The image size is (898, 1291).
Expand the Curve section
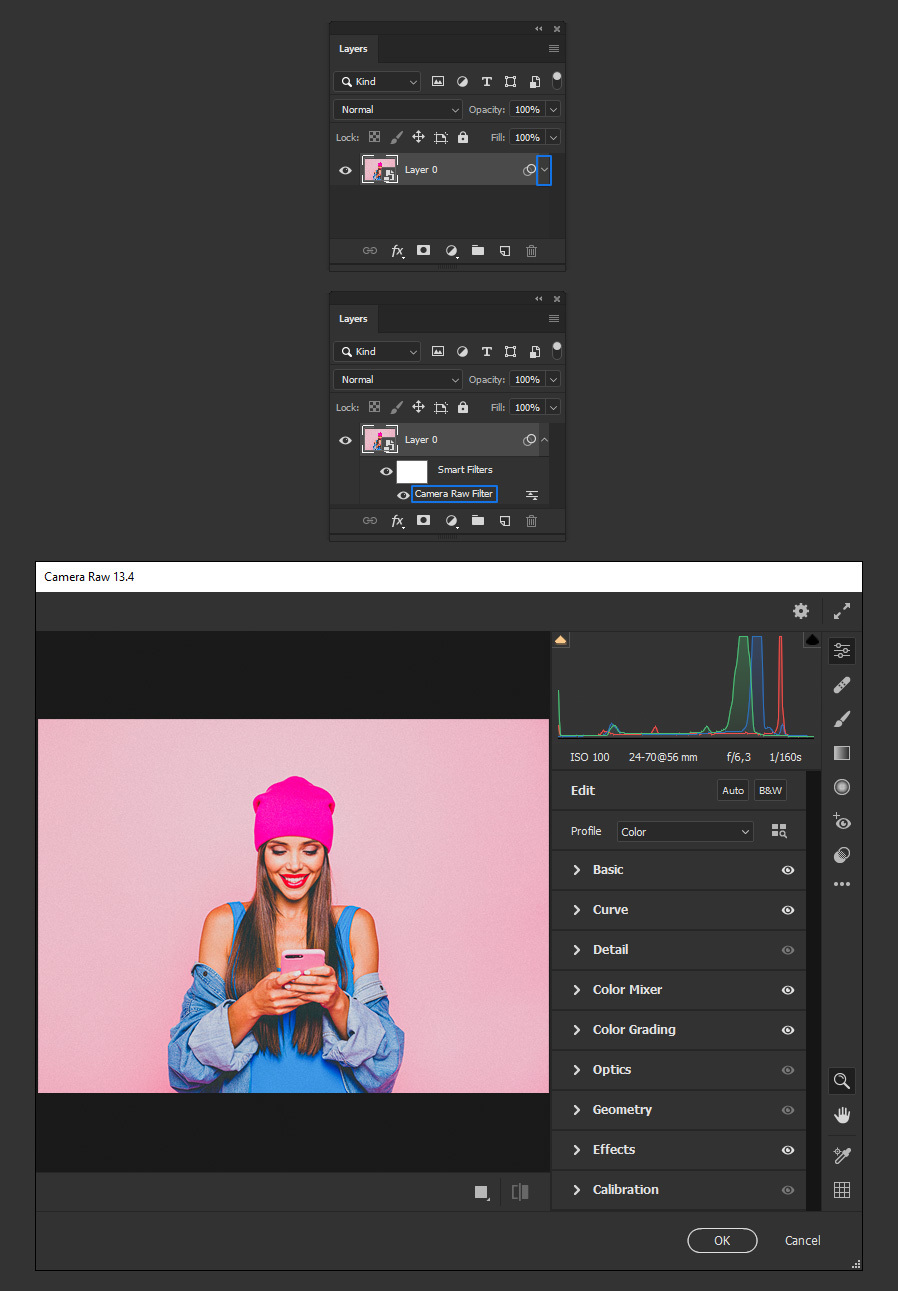click(x=577, y=910)
